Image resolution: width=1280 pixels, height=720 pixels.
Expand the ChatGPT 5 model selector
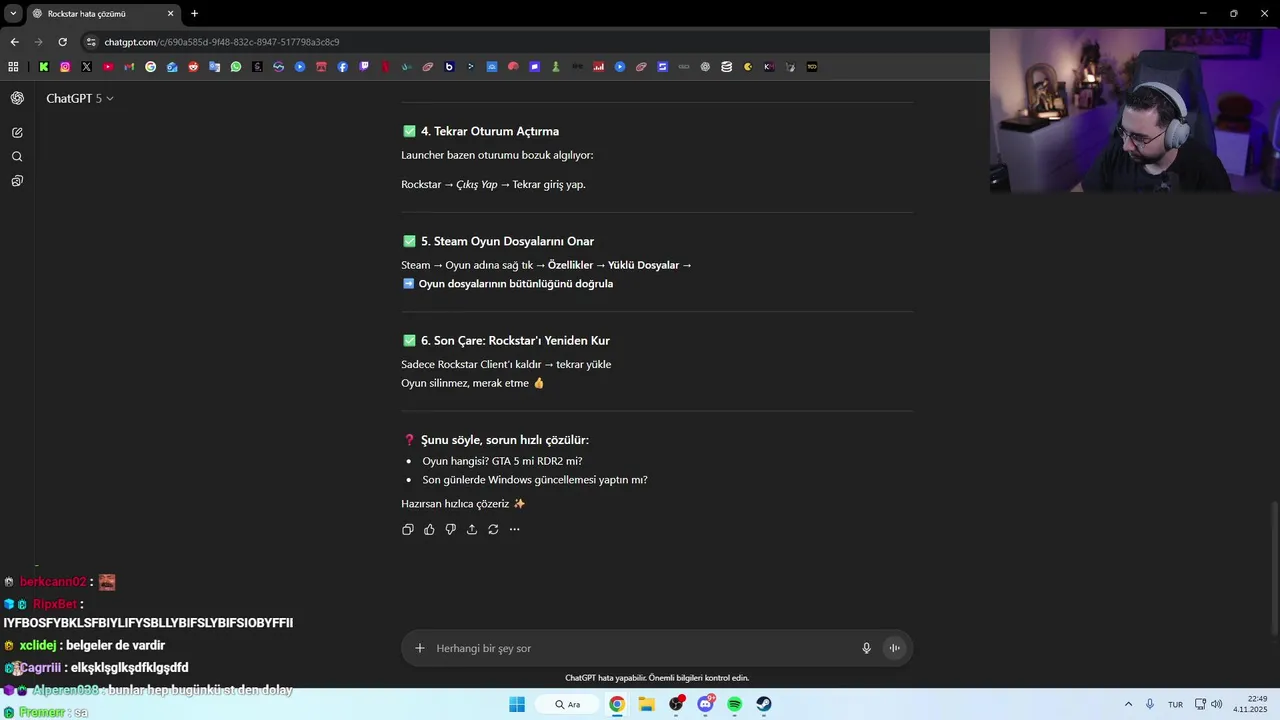click(80, 98)
